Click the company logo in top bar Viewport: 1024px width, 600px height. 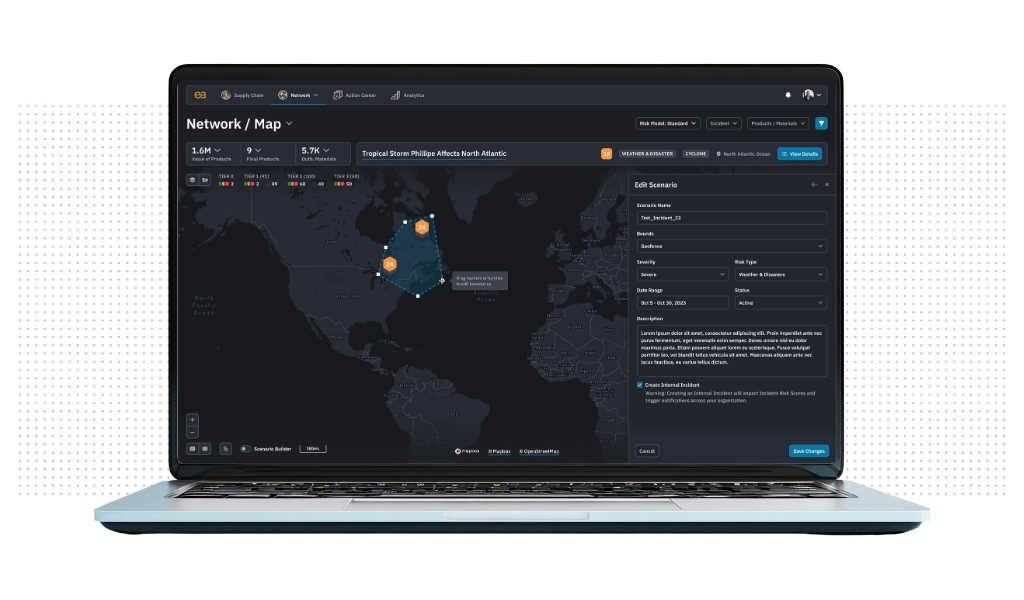tap(200, 95)
